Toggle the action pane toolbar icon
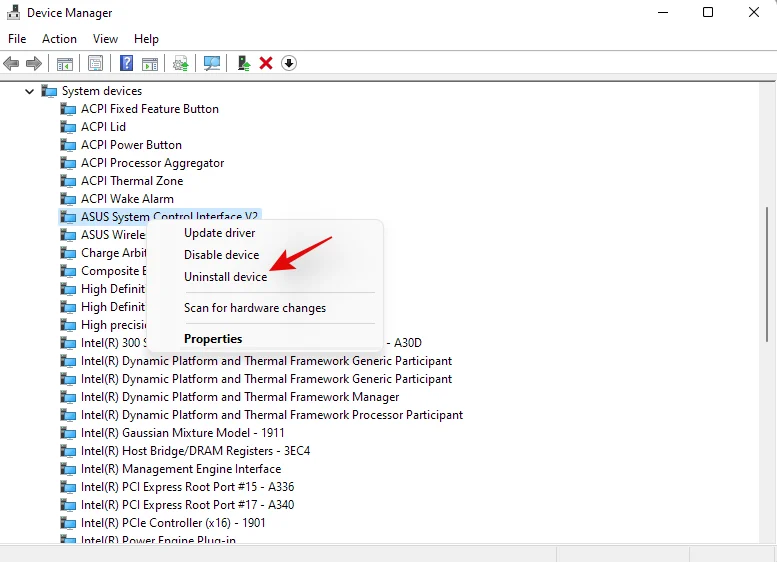Screen dimensions: 777x562 tap(150, 63)
